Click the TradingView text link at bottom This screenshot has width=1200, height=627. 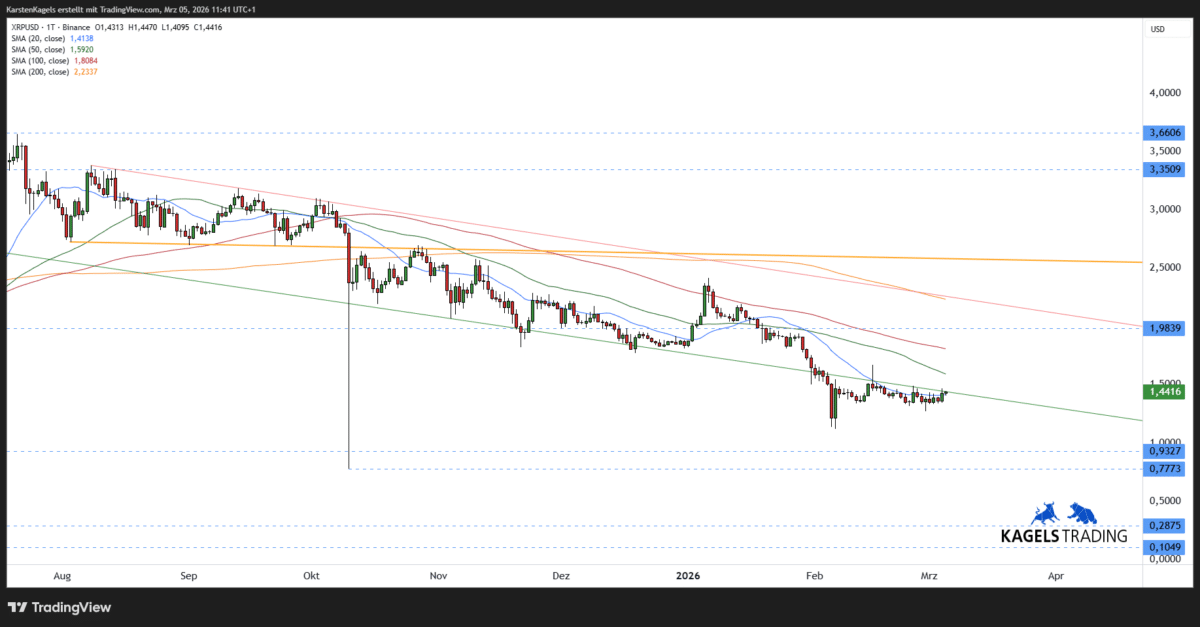pyautogui.click(x=70, y=607)
